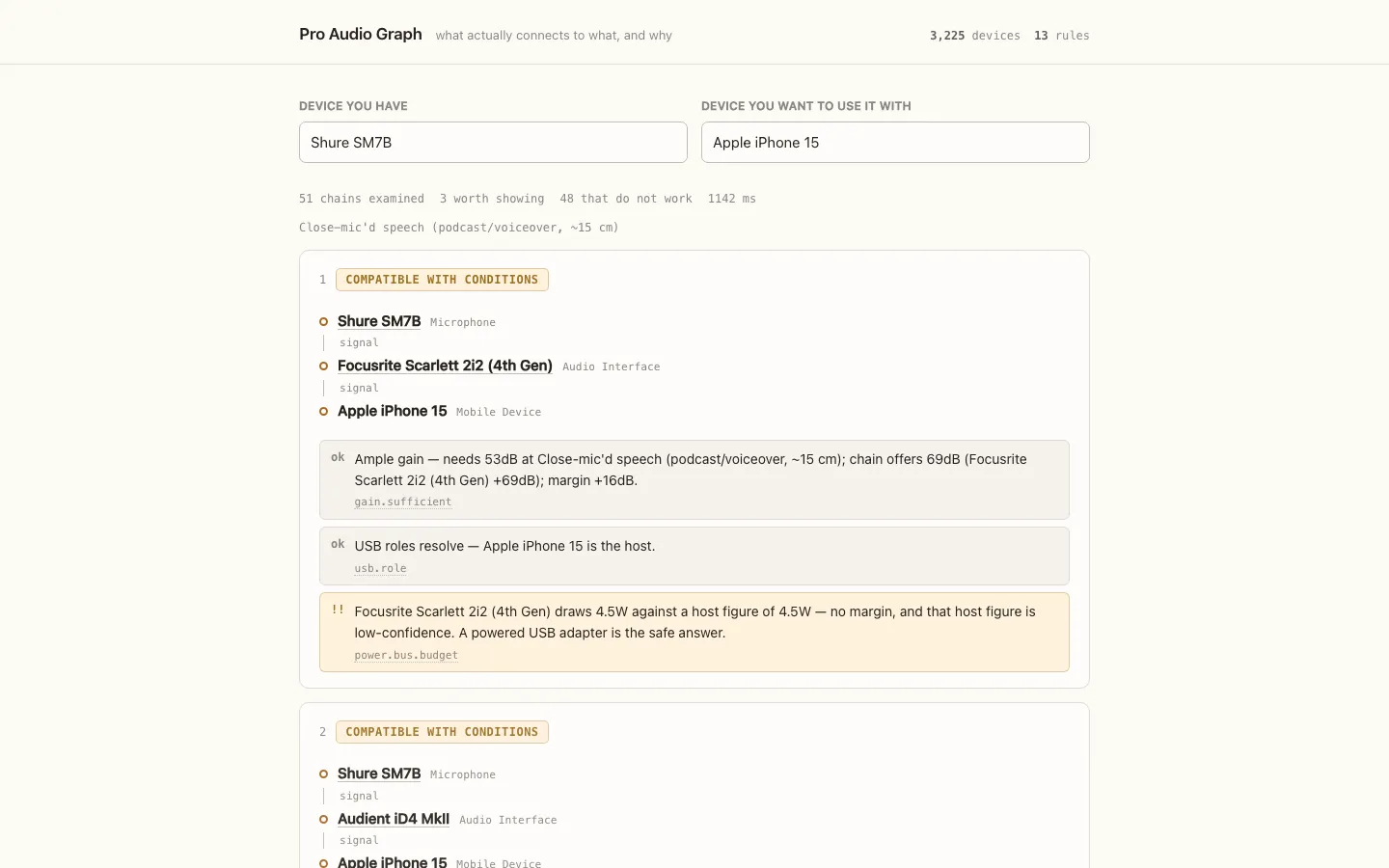Click the '48 that do not work' stat
1389x868 pixels.
pos(625,199)
